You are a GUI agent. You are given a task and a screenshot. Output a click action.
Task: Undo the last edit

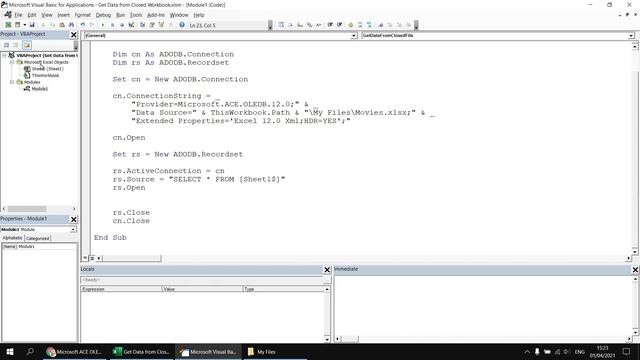(x=83, y=25)
